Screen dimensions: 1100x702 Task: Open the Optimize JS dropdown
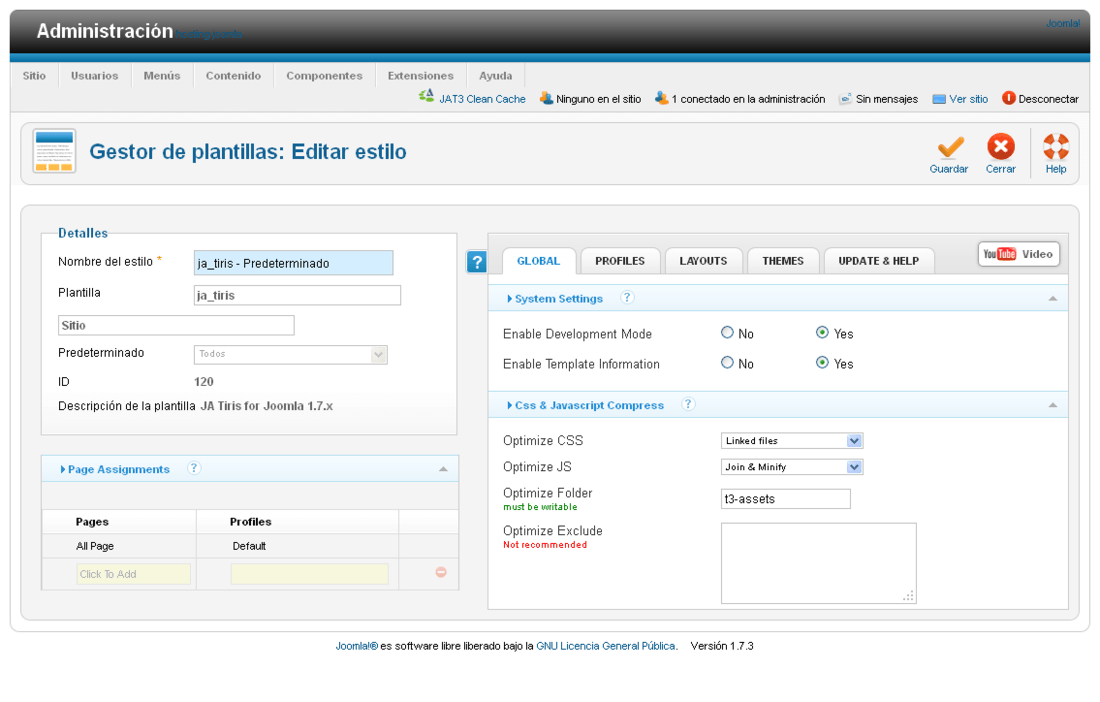[x=792, y=467]
